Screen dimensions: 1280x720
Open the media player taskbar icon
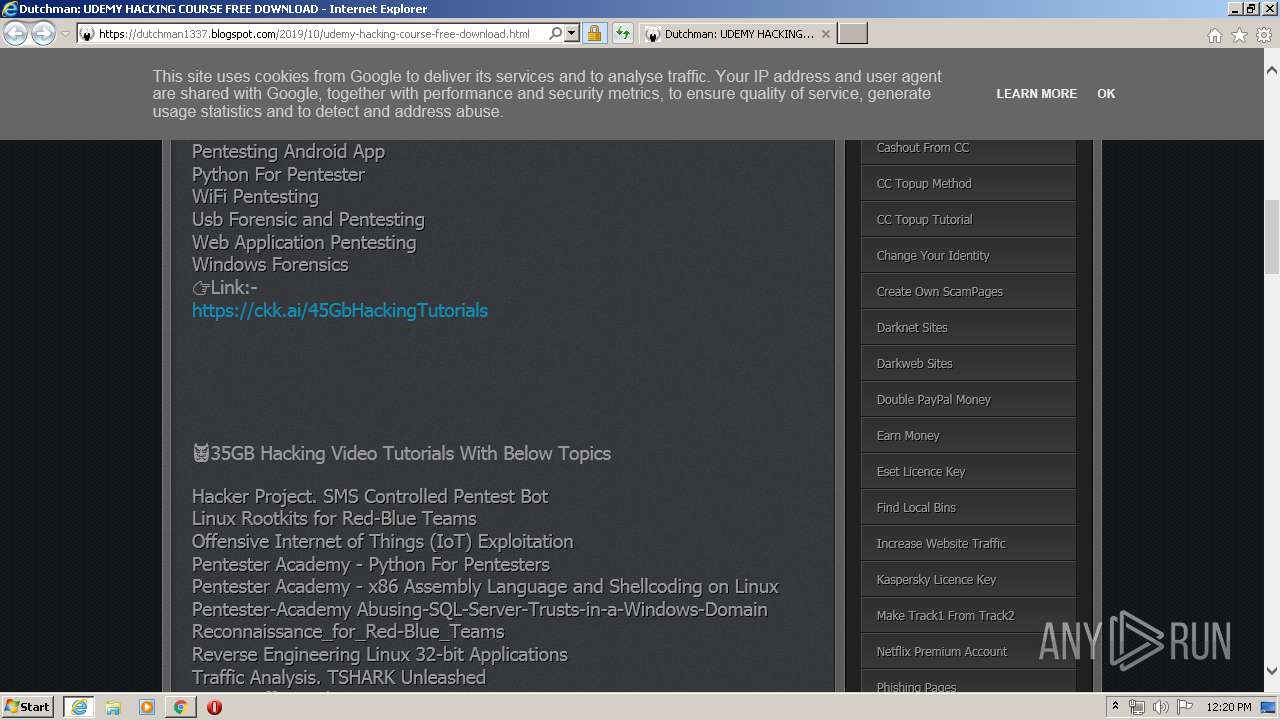[x=147, y=707]
